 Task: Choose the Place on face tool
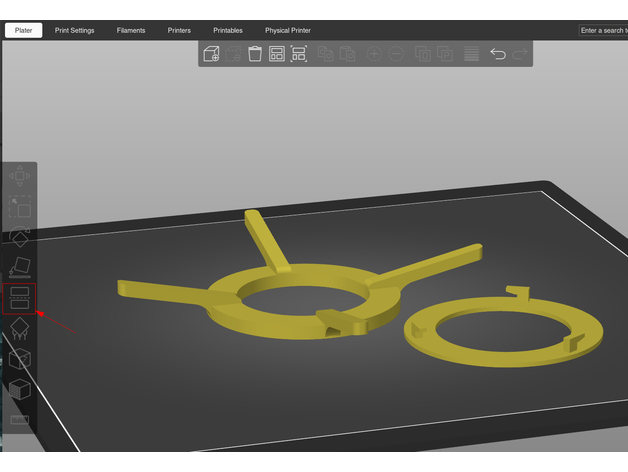20,268
